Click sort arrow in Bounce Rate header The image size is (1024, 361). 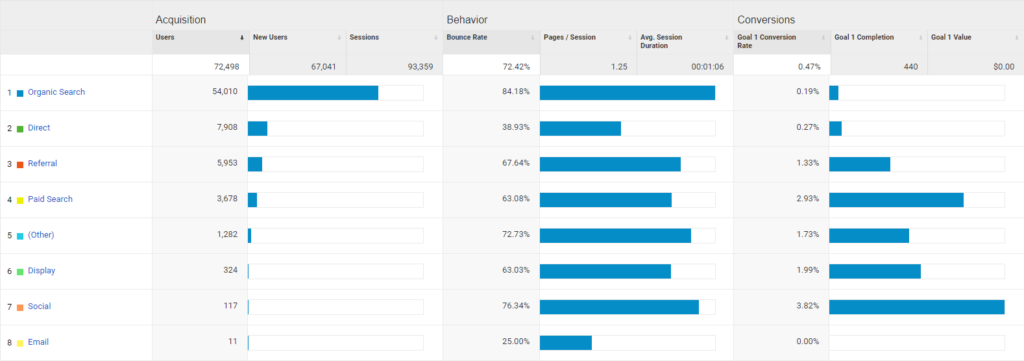coord(534,38)
